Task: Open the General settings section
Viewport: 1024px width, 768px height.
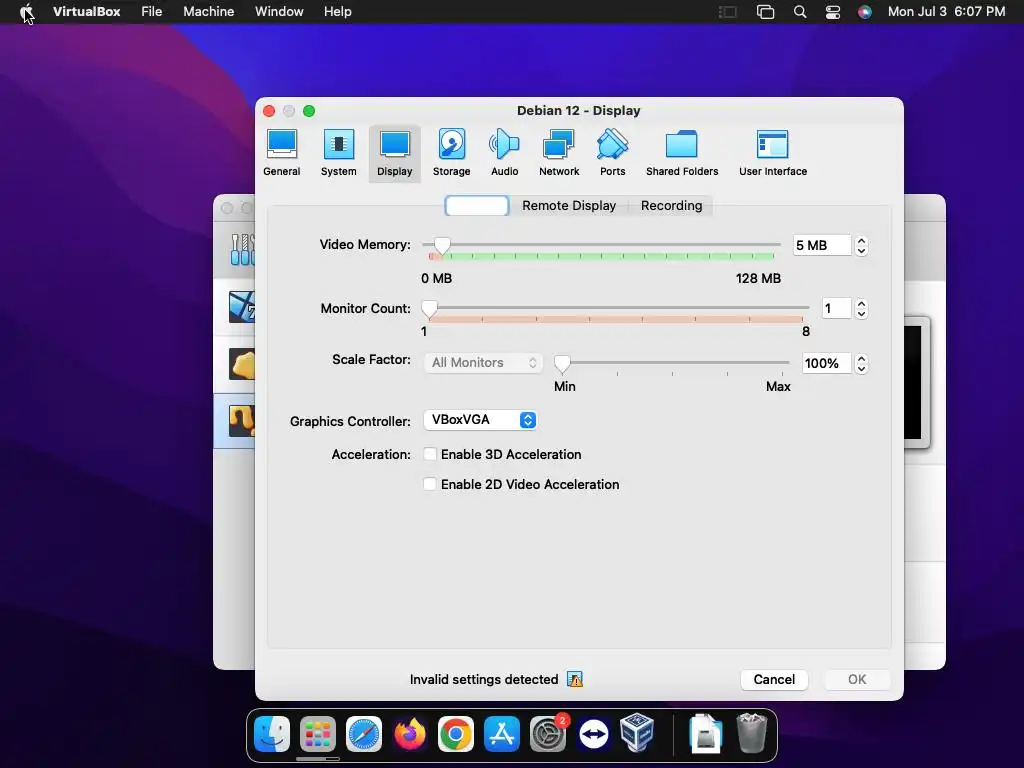Action: click(x=281, y=153)
